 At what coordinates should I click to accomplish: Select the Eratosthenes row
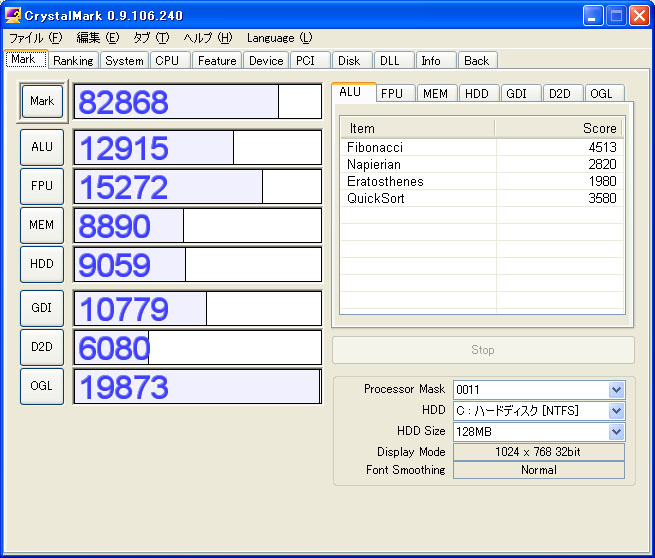click(482, 181)
